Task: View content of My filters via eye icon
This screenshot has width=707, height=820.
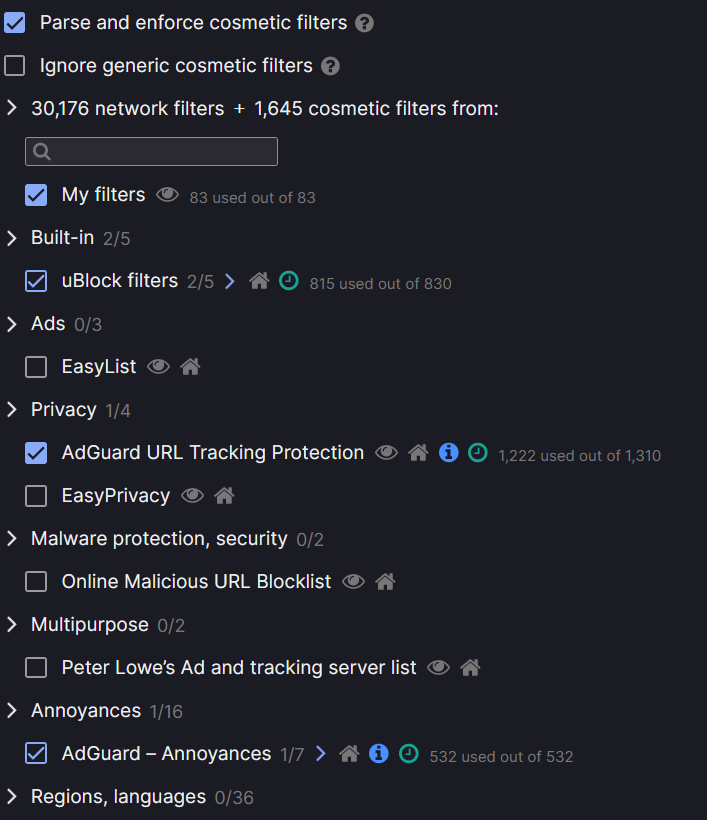Action: (167, 195)
